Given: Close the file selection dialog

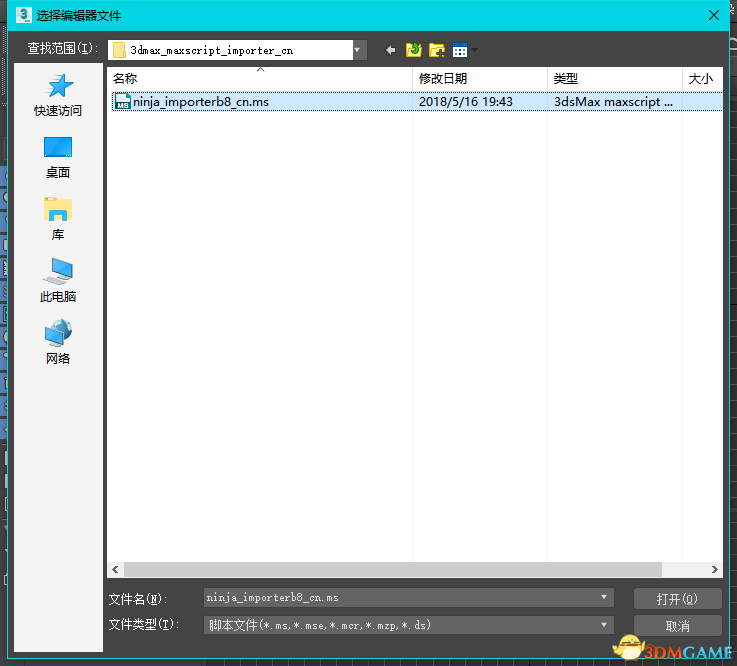Looking at the screenshot, I should click(x=712, y=15).
